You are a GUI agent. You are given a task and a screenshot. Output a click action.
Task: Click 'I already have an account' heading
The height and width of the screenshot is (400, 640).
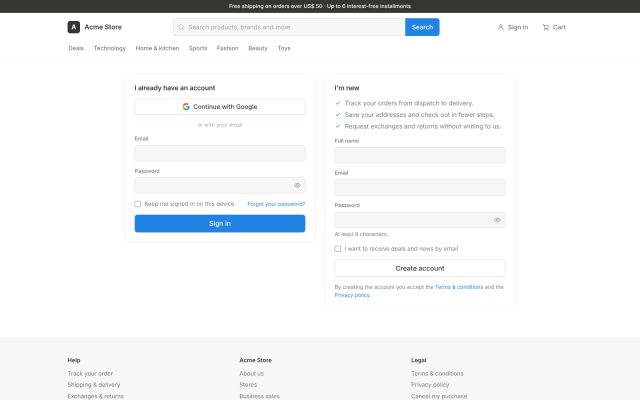(x=175, y=88)
